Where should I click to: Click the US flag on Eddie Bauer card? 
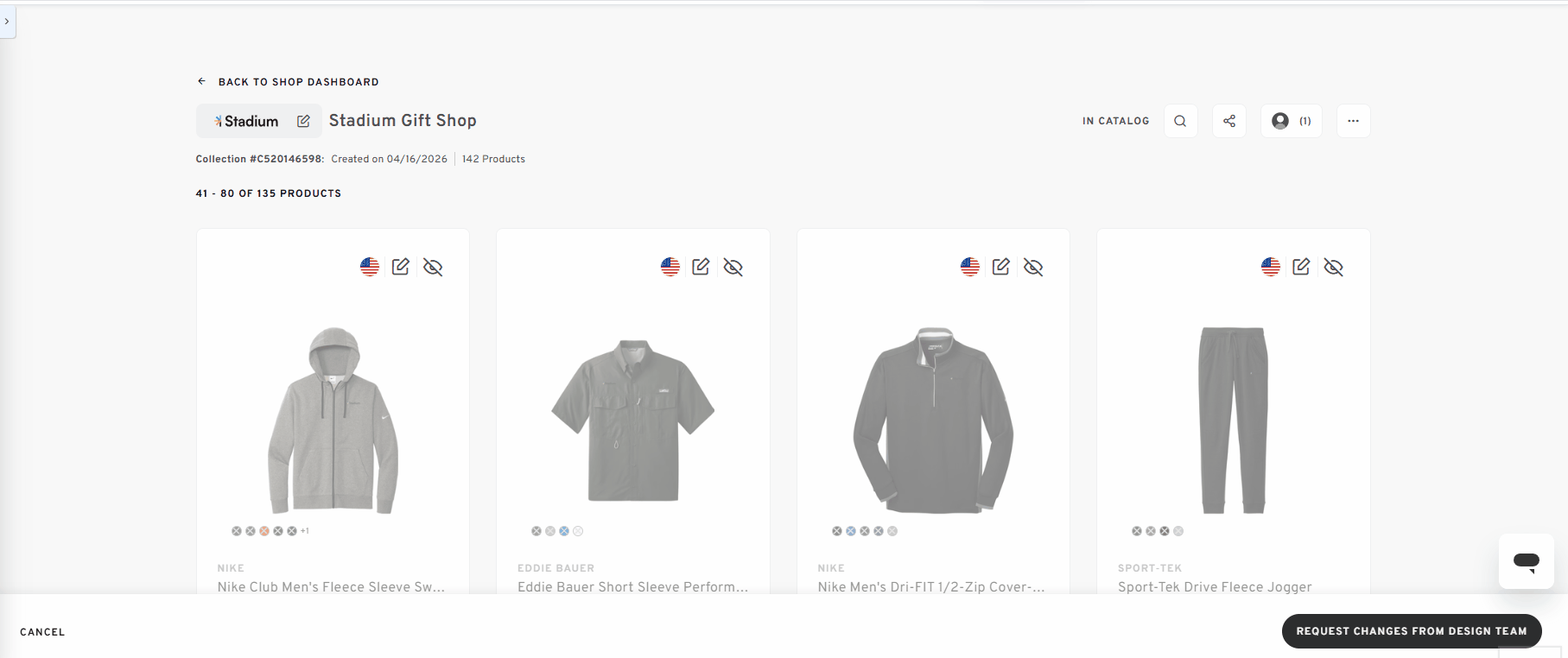(670, 267)
